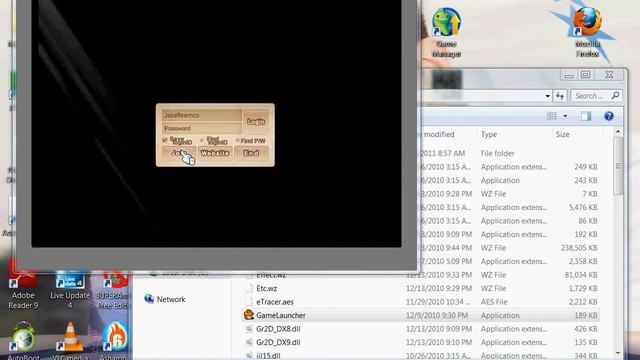Click the 81,034 KB size cell
Viewport: 640px width, 360px height.
click(x=581, y=275)
